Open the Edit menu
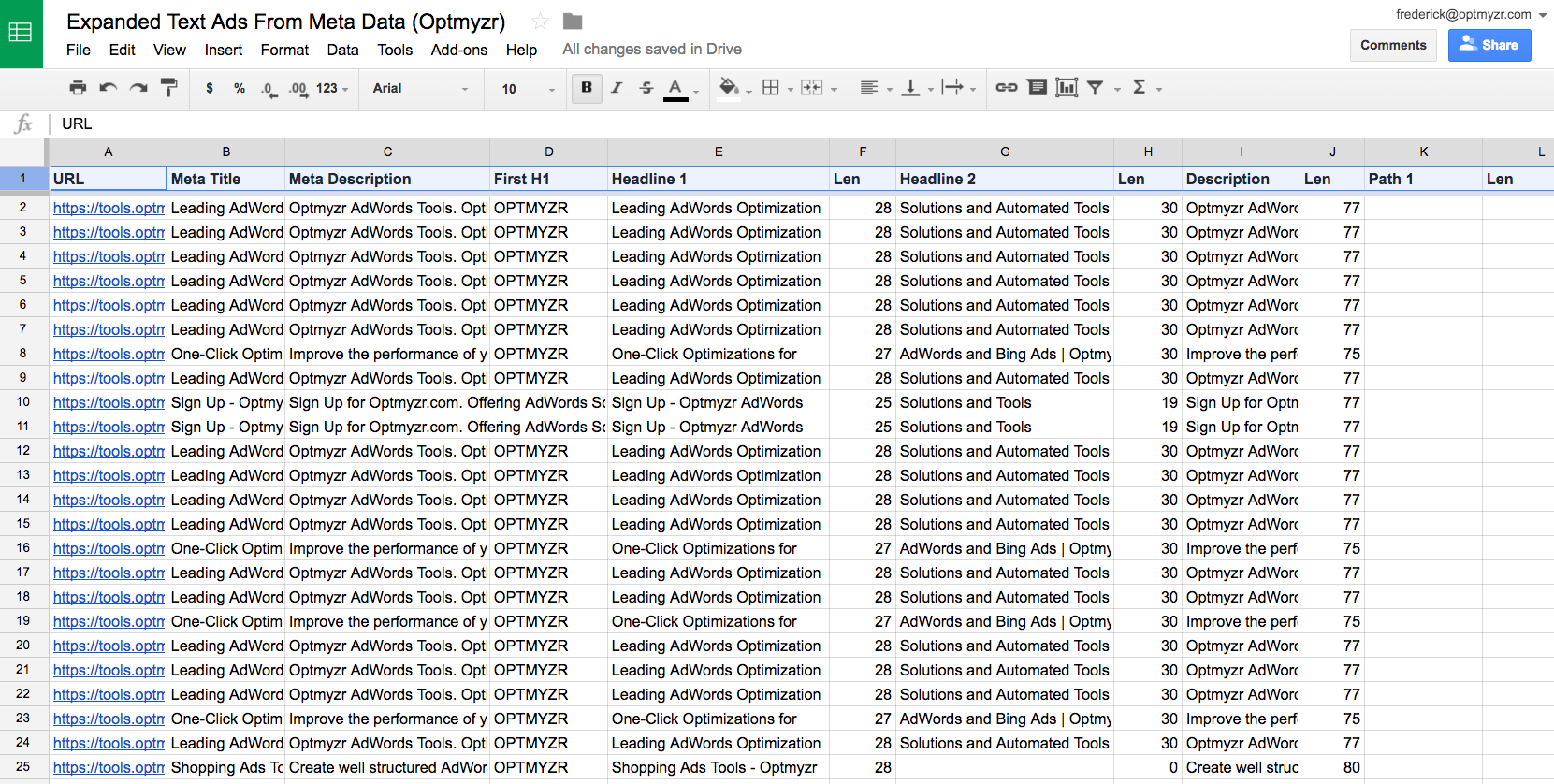 point(122,50)
